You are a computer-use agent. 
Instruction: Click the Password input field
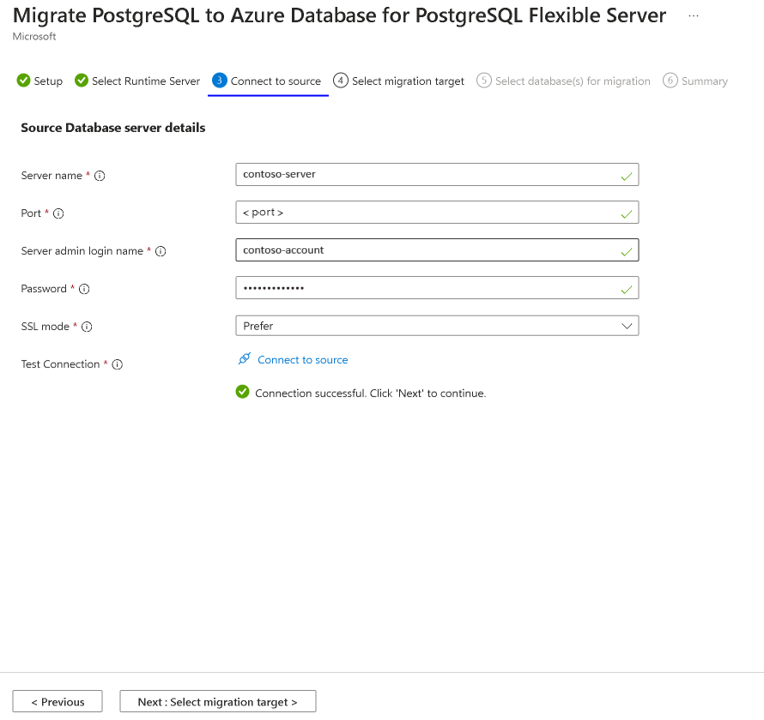point(437,288)
